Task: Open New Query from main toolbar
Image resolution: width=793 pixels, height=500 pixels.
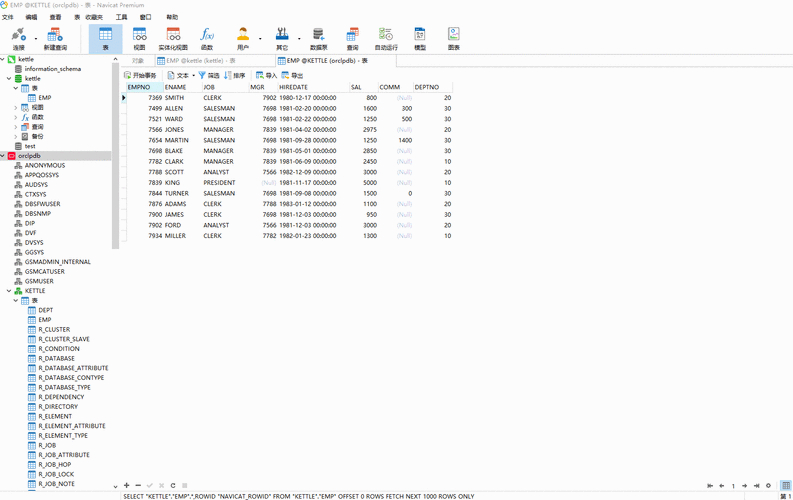Action: [55, 39]
